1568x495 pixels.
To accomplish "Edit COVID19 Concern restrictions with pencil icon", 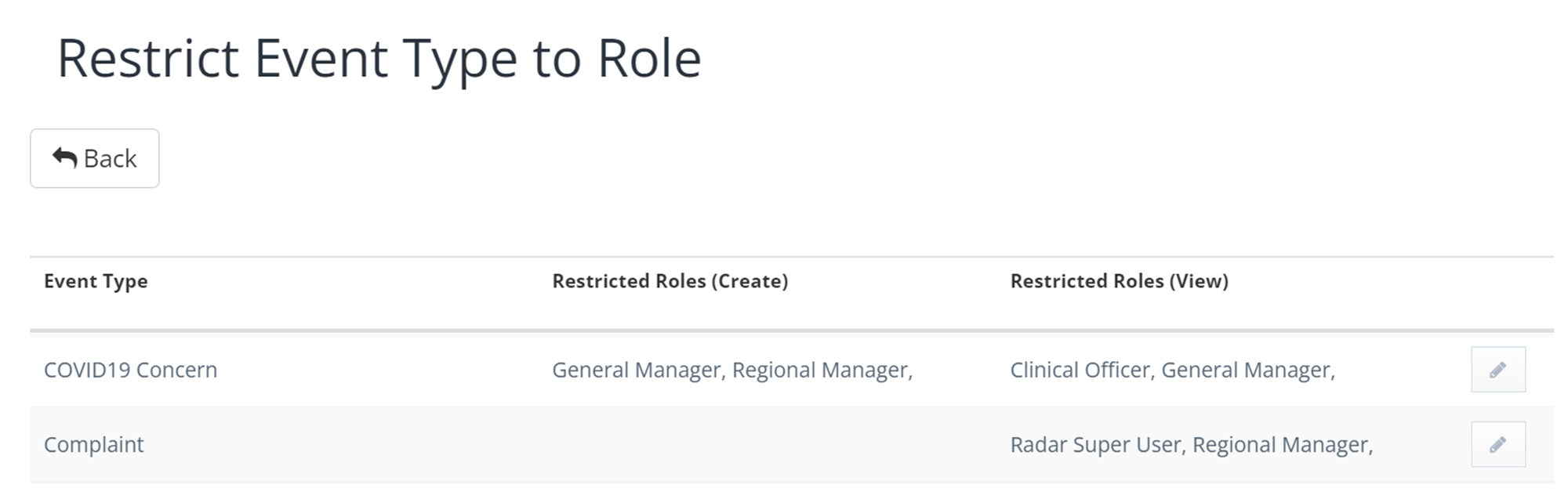I will tap(1497, 370).
